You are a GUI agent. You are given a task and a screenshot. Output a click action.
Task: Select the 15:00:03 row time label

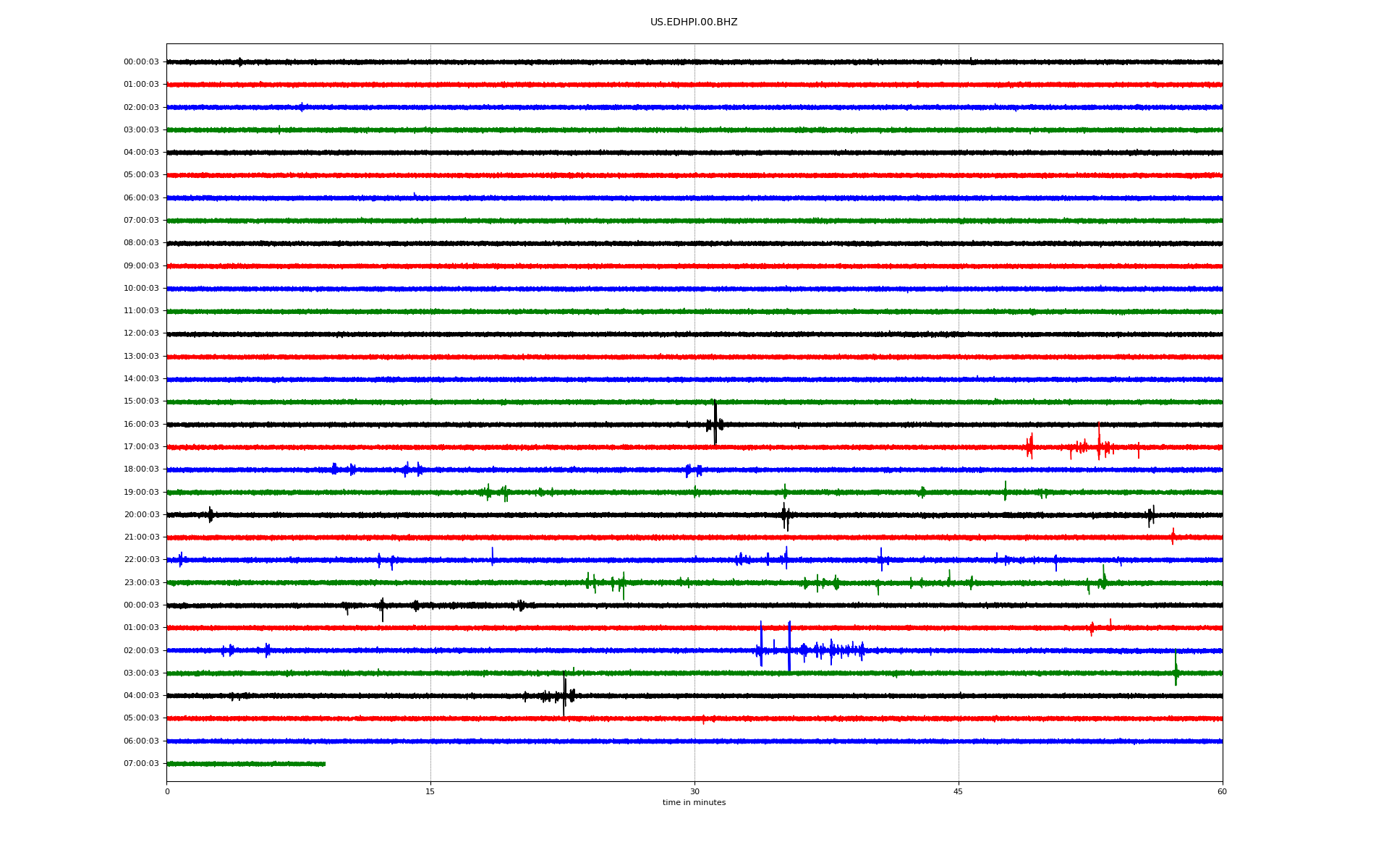(141, 401)
